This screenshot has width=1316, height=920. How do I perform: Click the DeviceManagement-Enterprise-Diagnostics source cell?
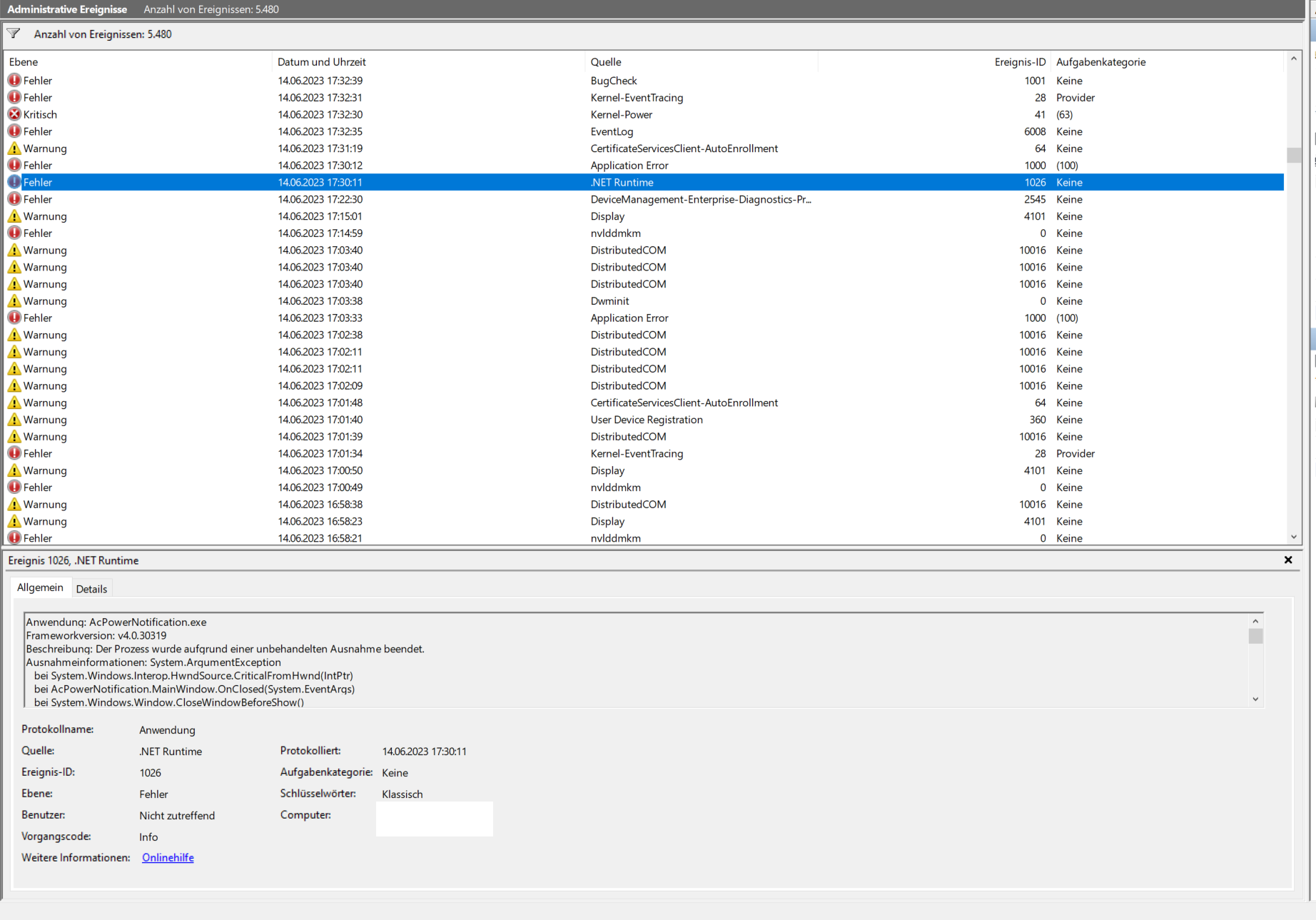(x=701, y=199)
